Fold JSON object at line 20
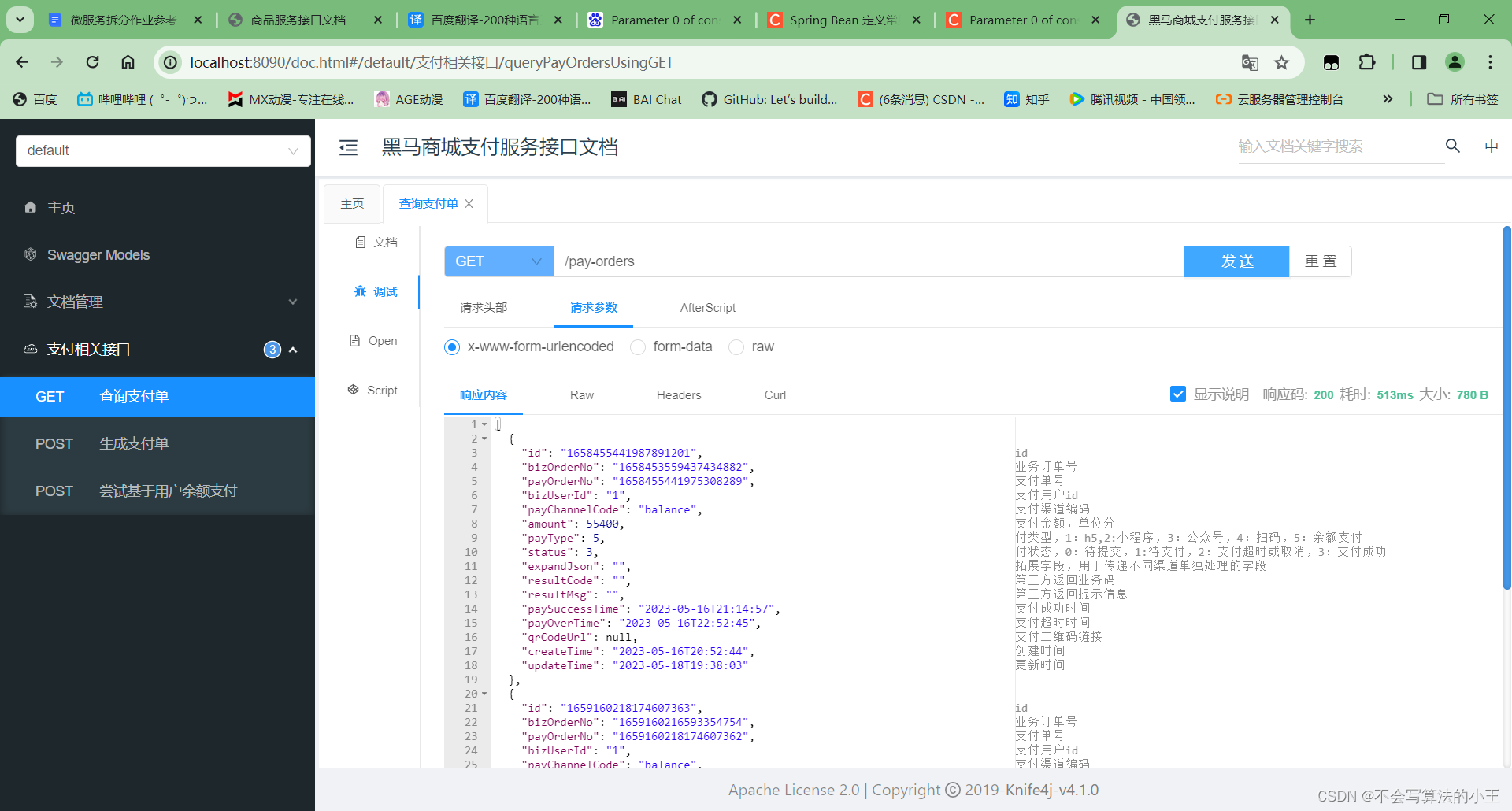The height and width of the screenshot is (811, 1512). coord(484,694)
